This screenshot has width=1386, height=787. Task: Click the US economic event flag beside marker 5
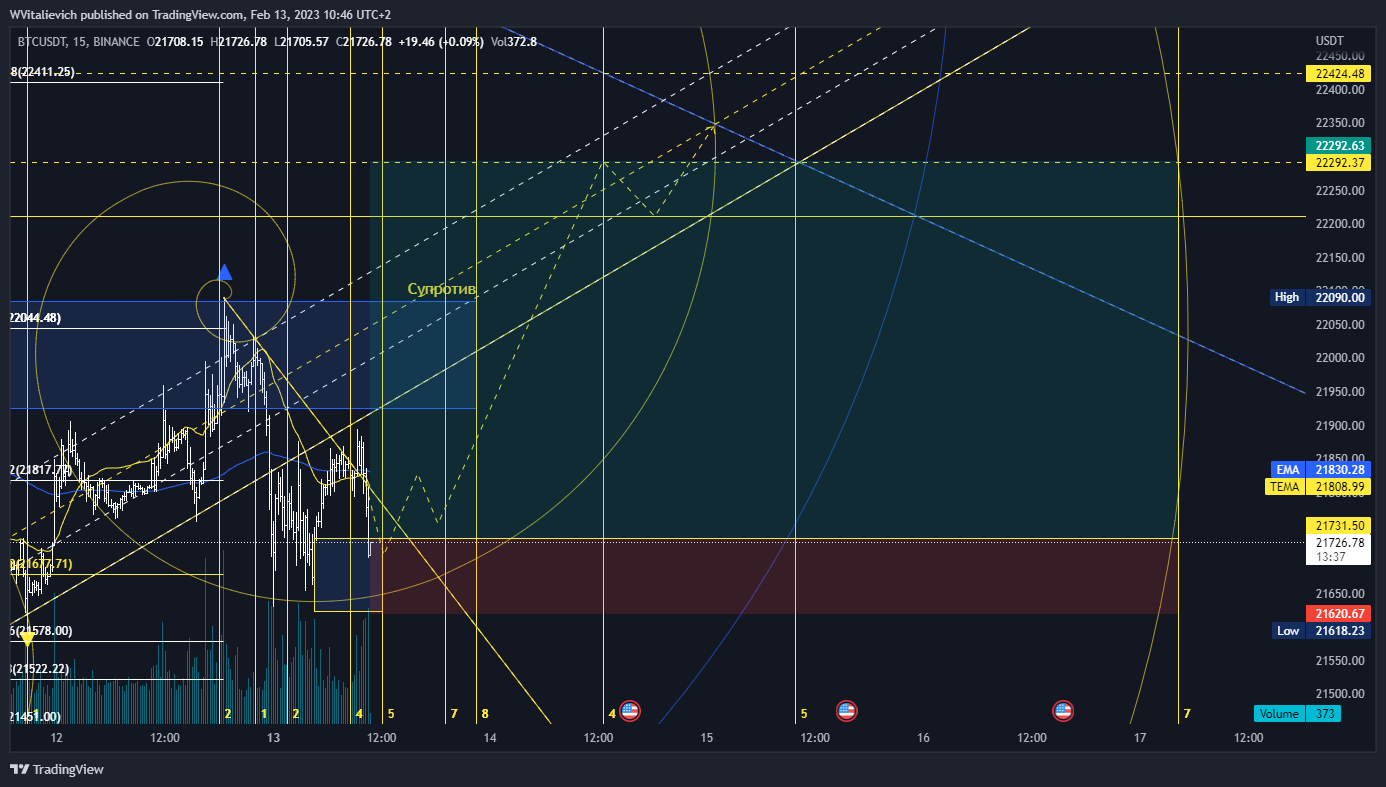click(846, 711)
